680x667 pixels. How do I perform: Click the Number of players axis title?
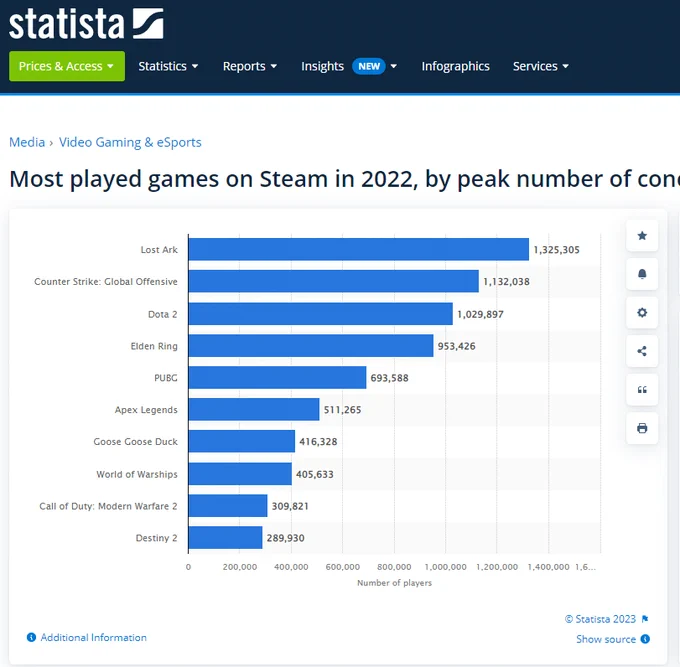click(x=394, y=583)
